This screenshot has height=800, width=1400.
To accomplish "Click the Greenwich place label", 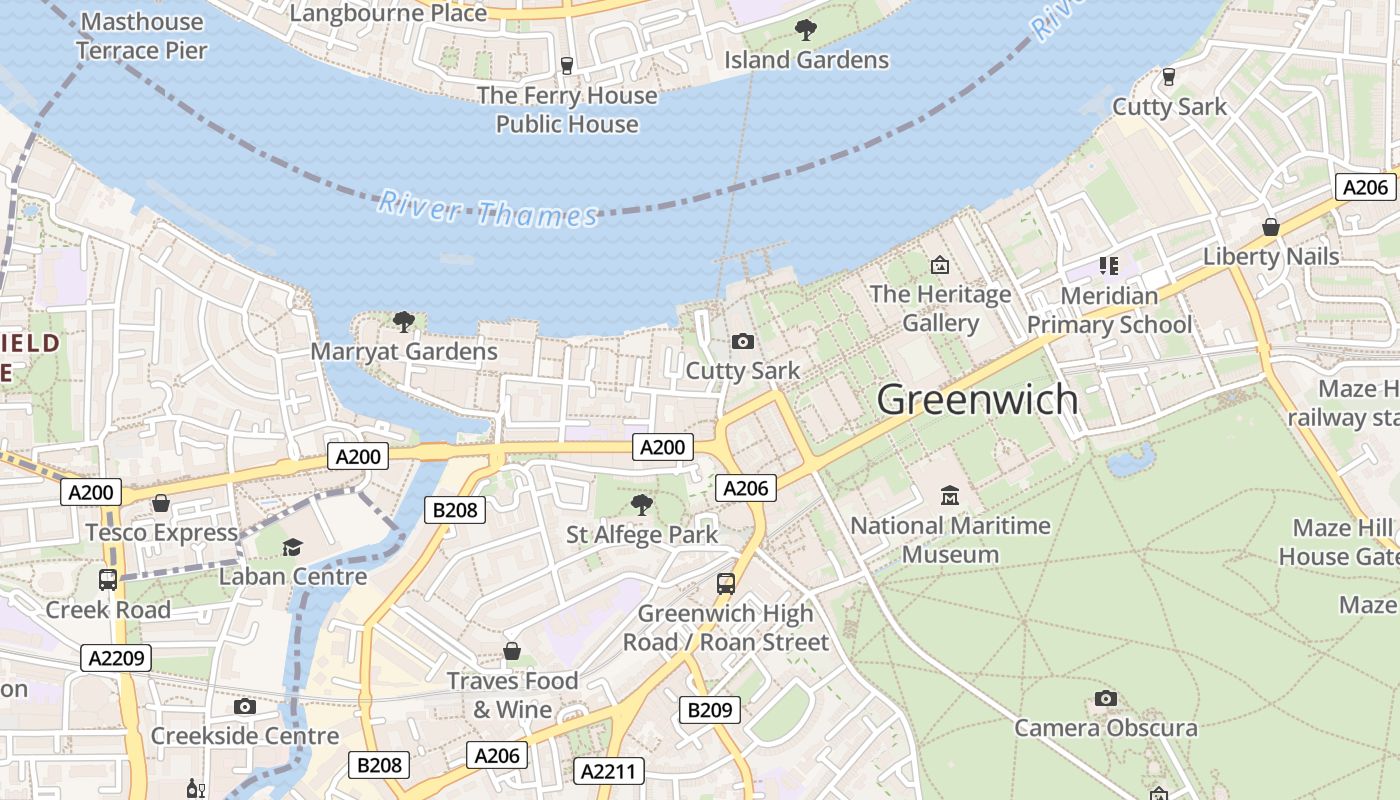I will click(978, 400).
